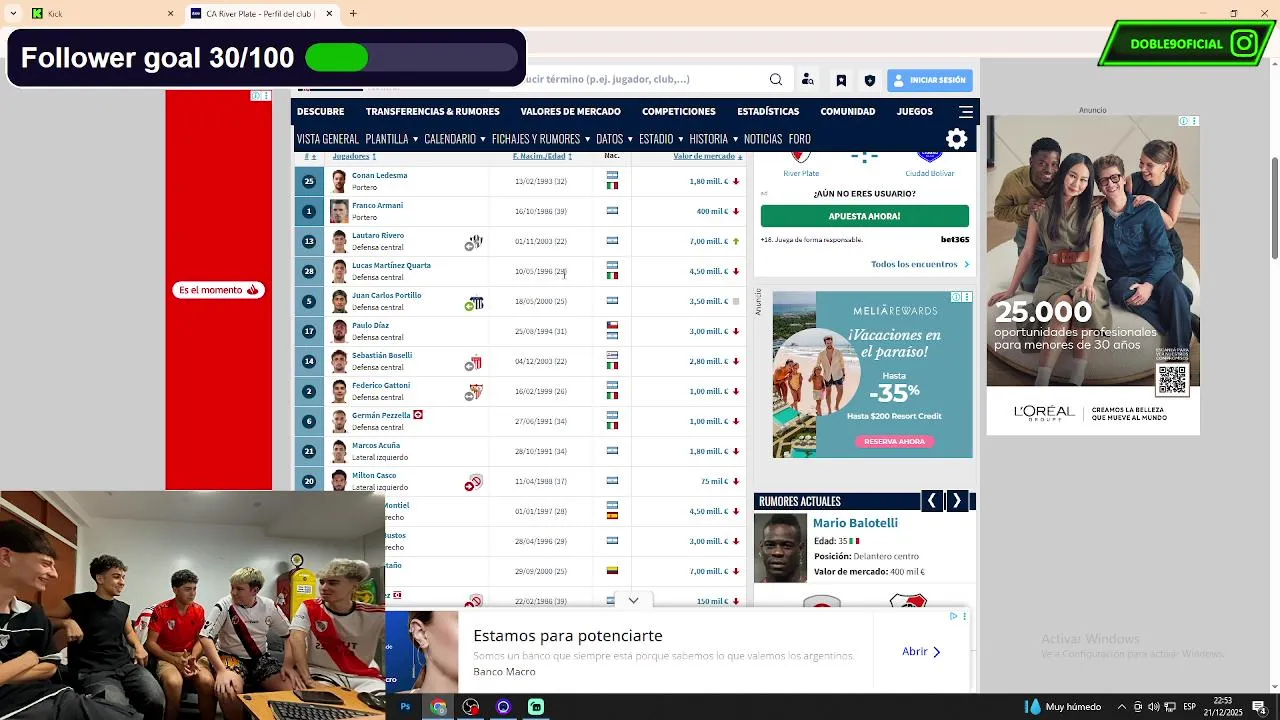The width and height of the screenshot is (1280, 720).
Task: Click Reserva Ahora in the Meliá ad
Action: coord(894,441)
